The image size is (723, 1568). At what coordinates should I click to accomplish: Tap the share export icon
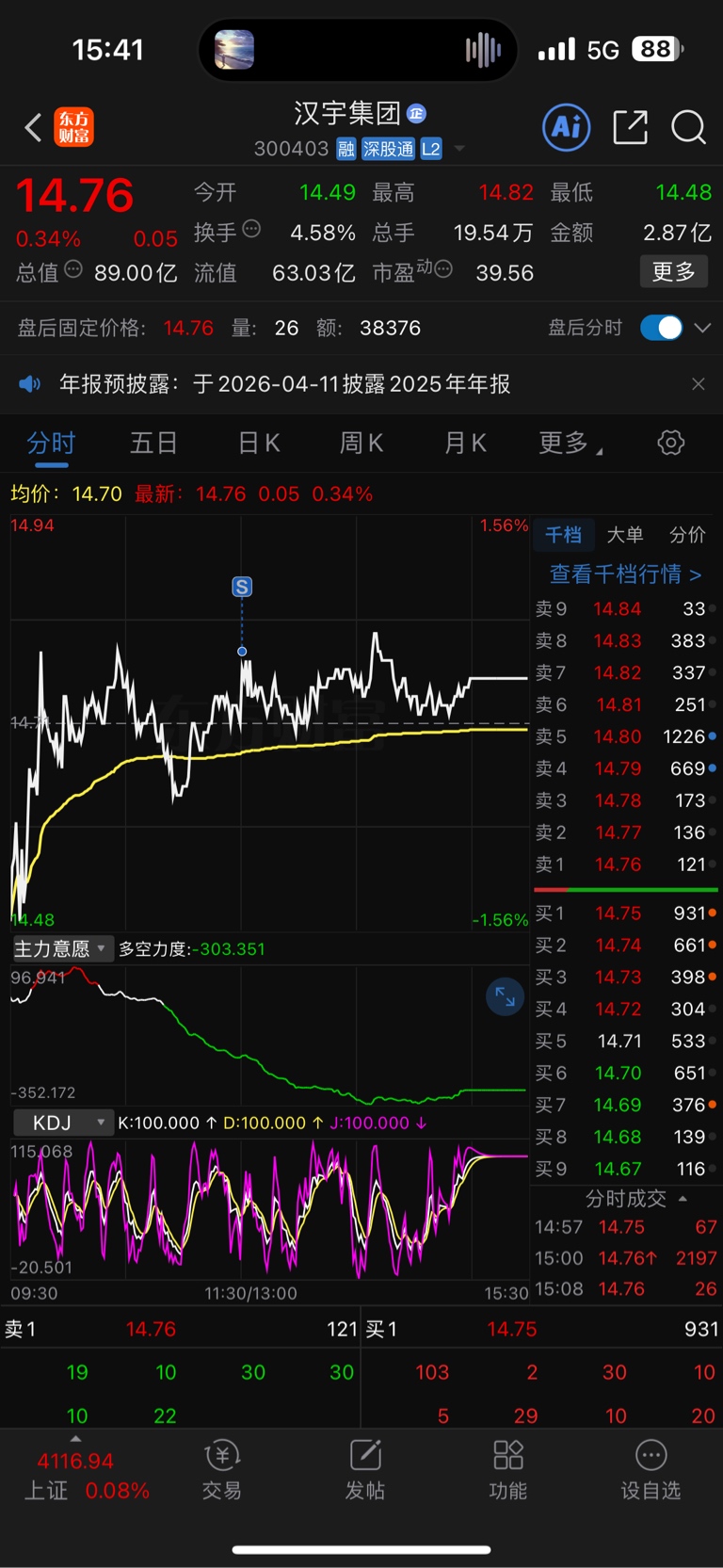(x=630, y=127)
